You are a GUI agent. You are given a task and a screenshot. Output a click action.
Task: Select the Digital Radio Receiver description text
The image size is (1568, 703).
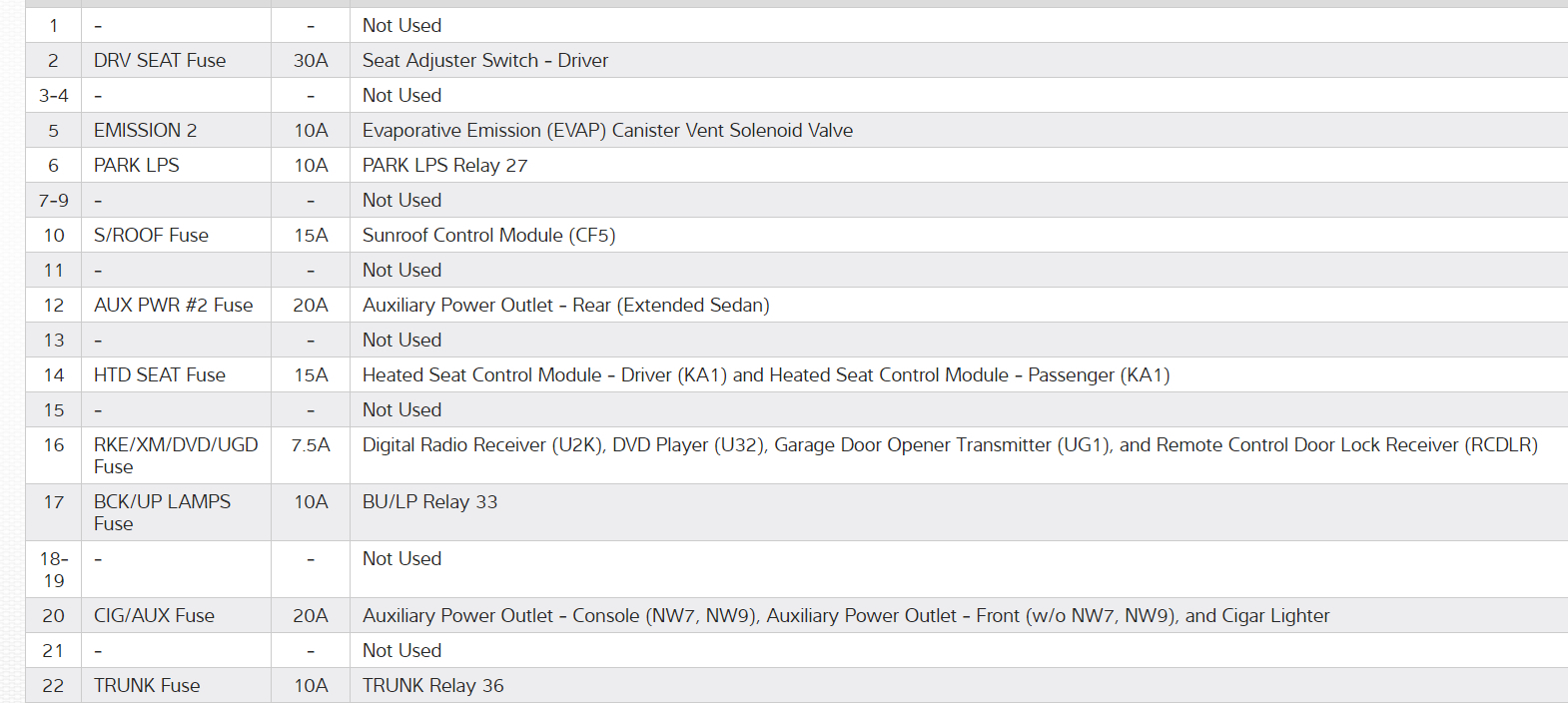tap(949, 445)
